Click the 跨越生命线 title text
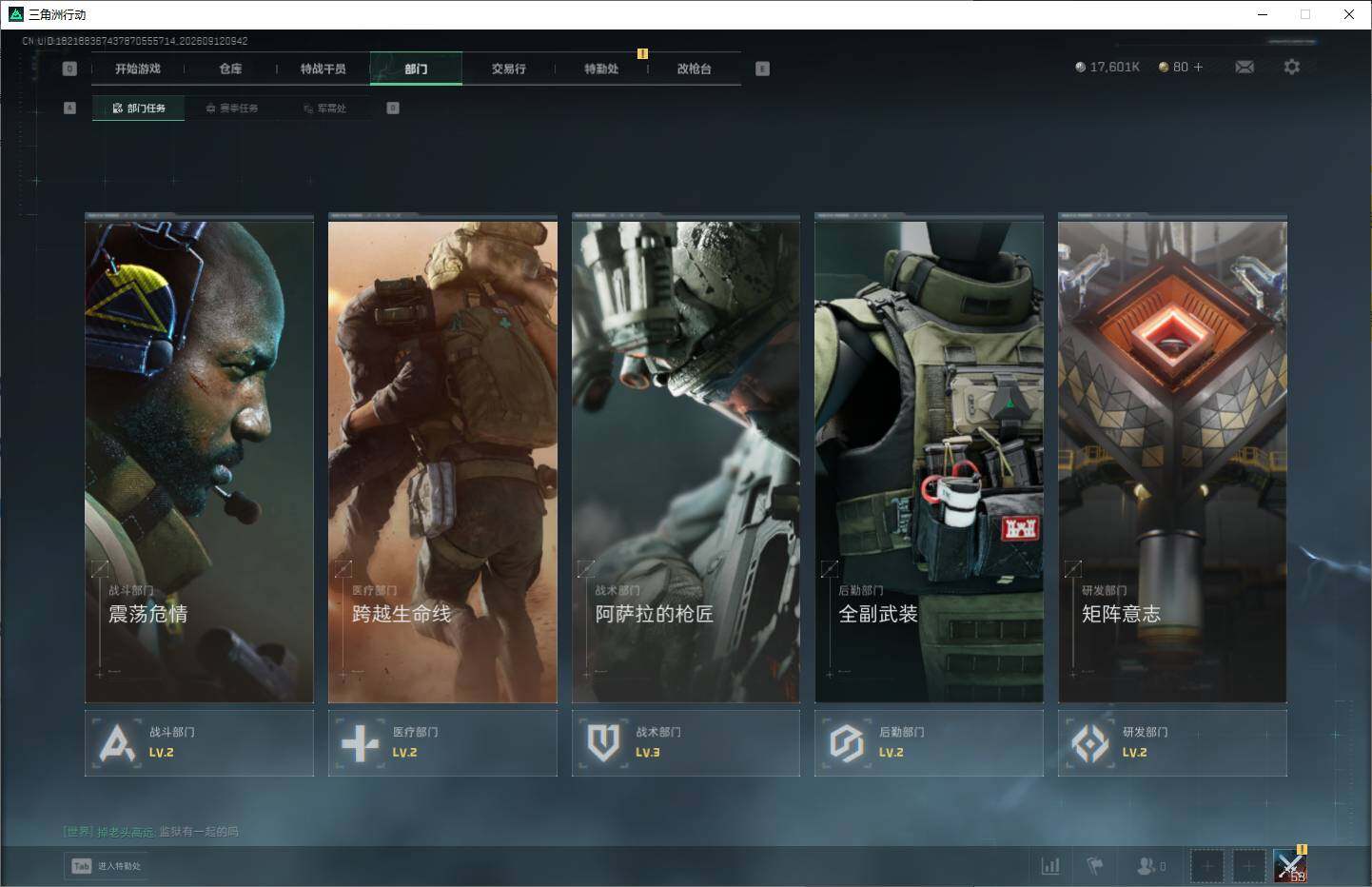Screen dimensions: 1372x887 [402, 614]
